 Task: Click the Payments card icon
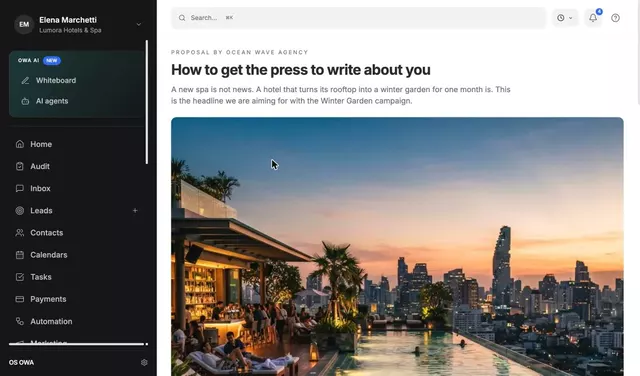tap(20, 299)
